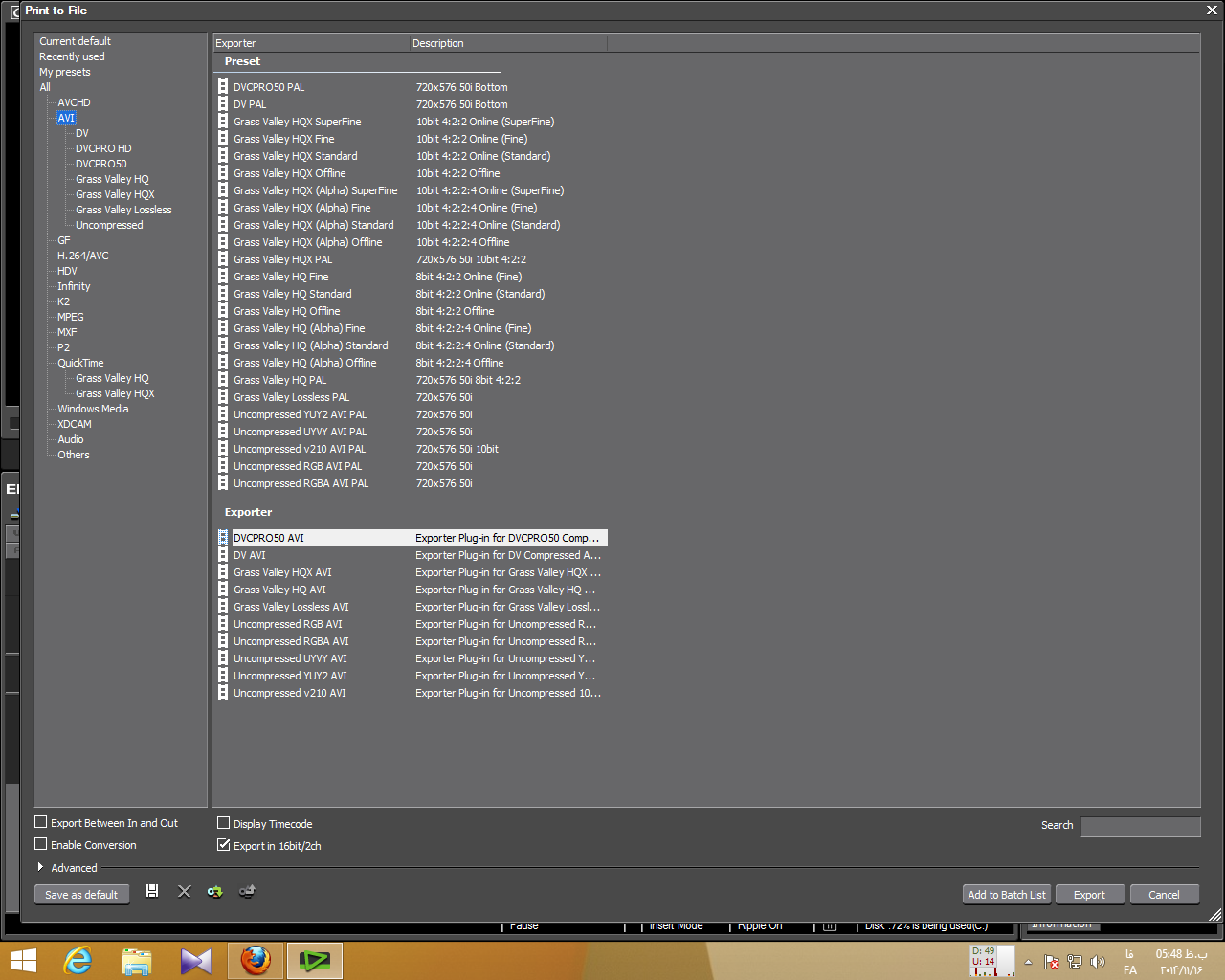Viewport: 1225px width, 980px height.
Task: Click film icon beside Uncompressed RGBA AVI PAL
Action: pyautogui.click(x=223, y=483)
